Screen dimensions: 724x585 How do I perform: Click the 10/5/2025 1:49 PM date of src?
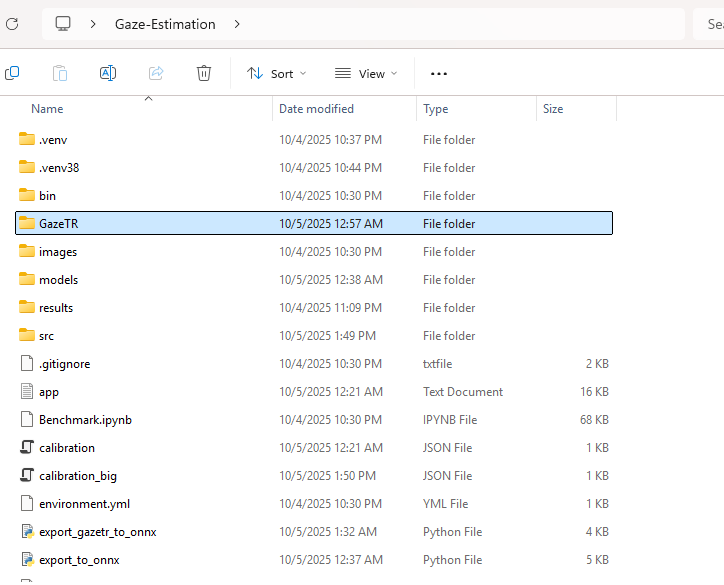327,336
